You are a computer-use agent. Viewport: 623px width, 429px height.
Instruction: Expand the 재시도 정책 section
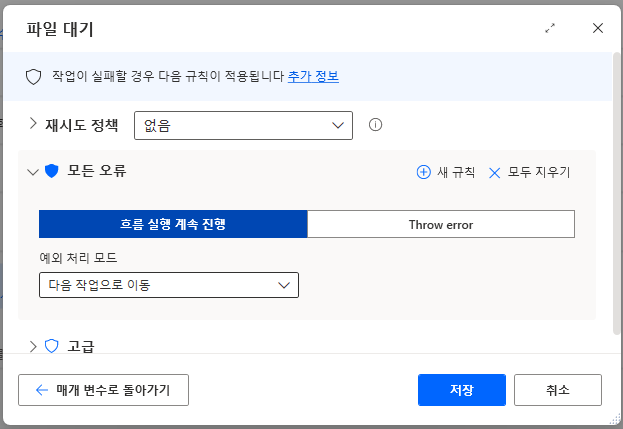coord(33,124)
